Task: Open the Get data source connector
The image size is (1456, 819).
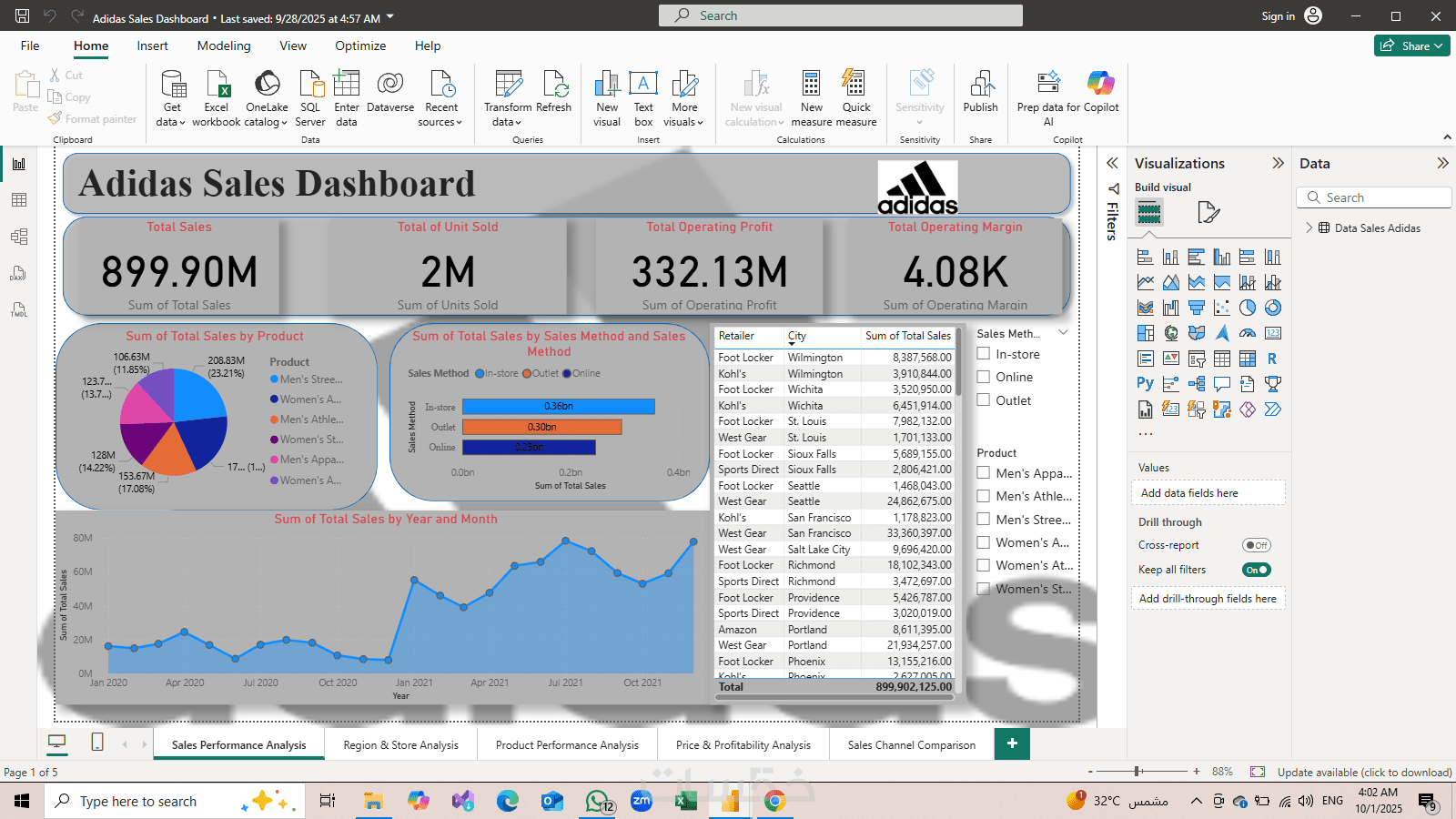Action: (x=171, y=98)
